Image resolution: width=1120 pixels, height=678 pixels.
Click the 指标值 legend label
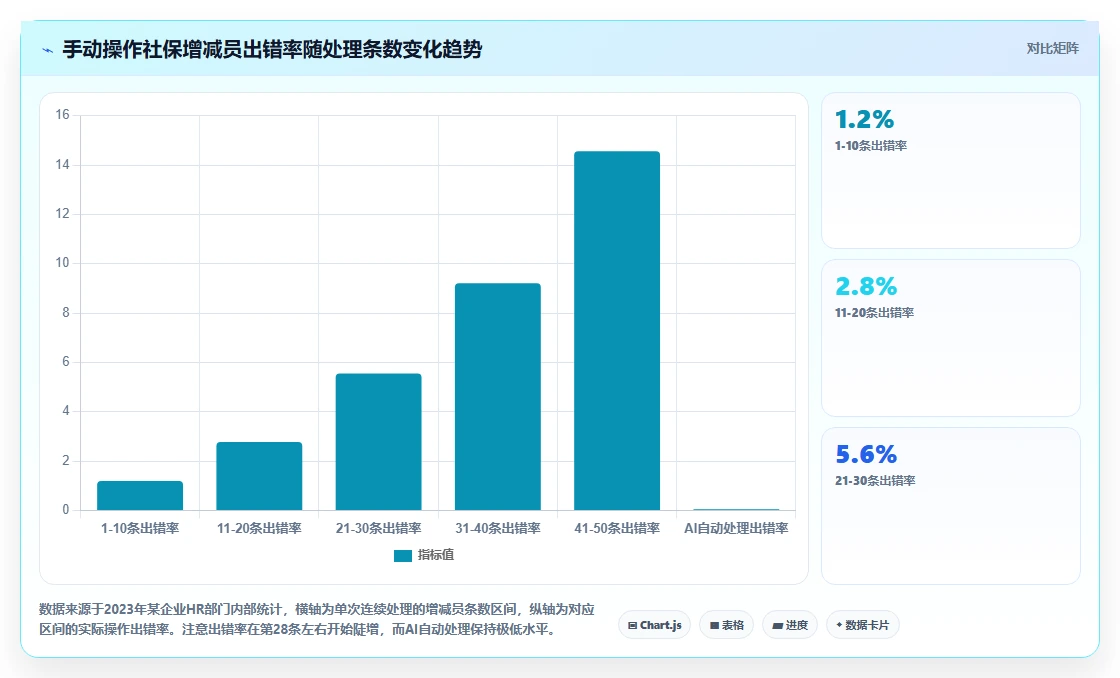[436, 555]
